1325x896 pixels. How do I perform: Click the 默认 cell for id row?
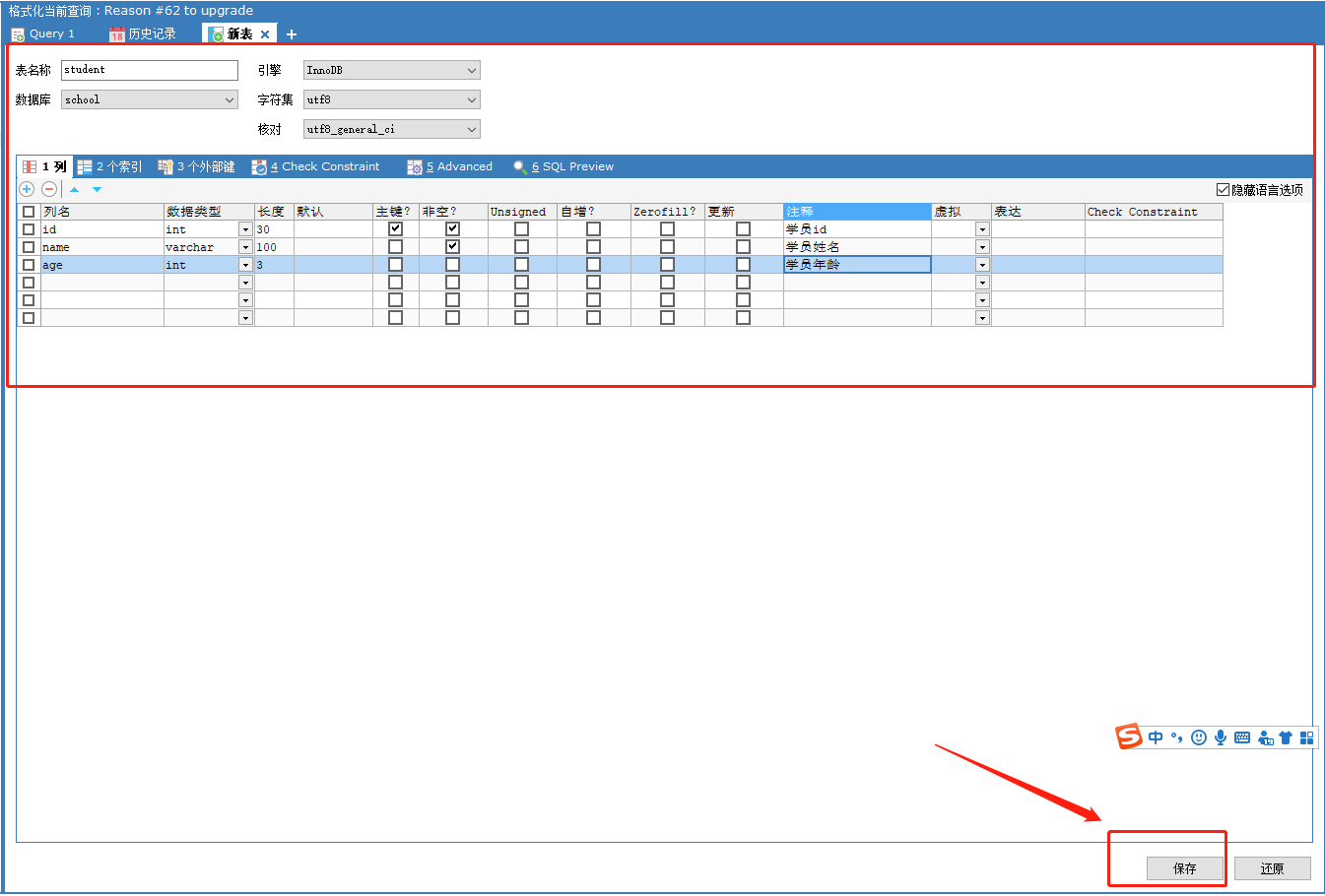(333, 229)
